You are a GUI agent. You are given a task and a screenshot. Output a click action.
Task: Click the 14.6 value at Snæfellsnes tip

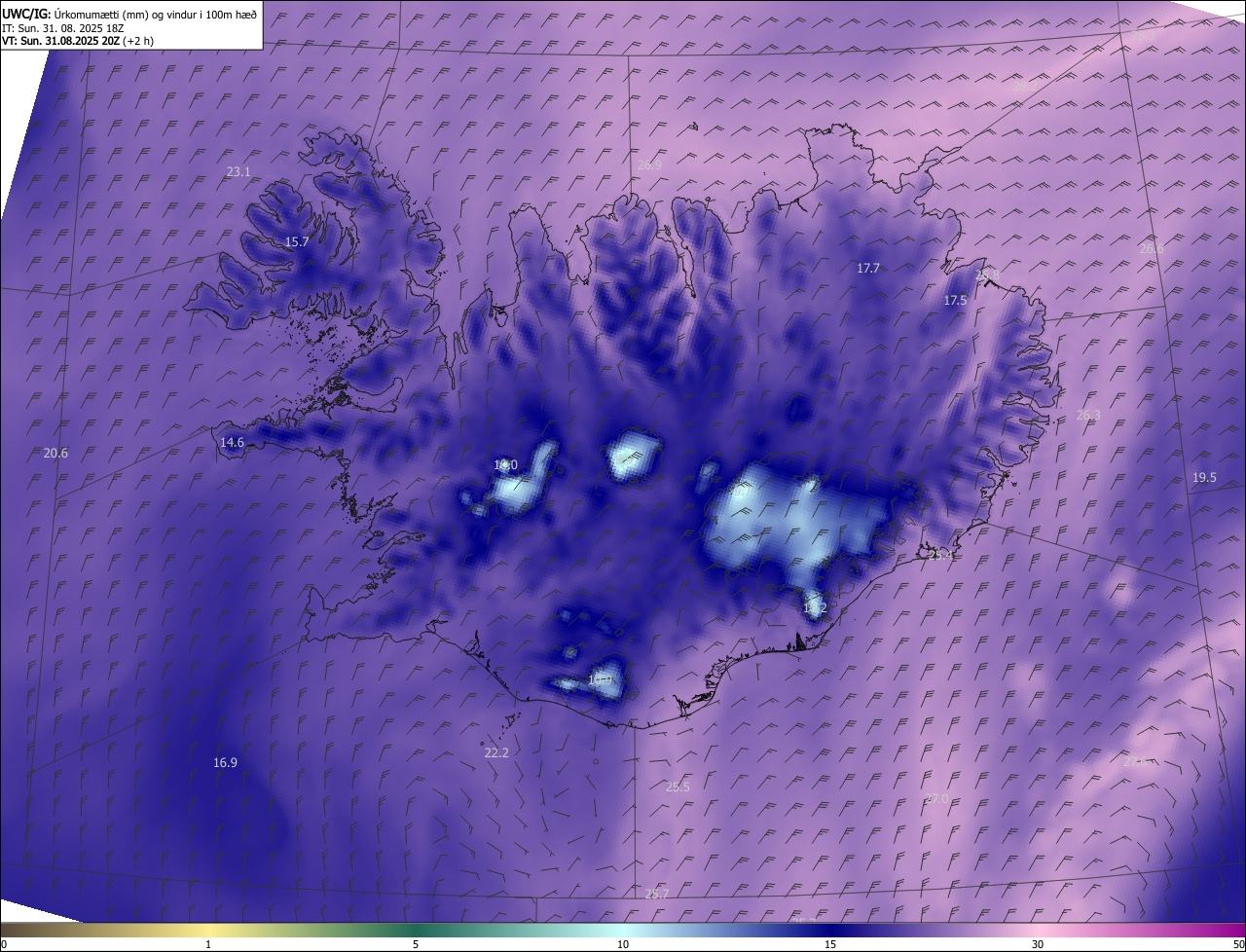pyautogui.click(x=232, y=442)
